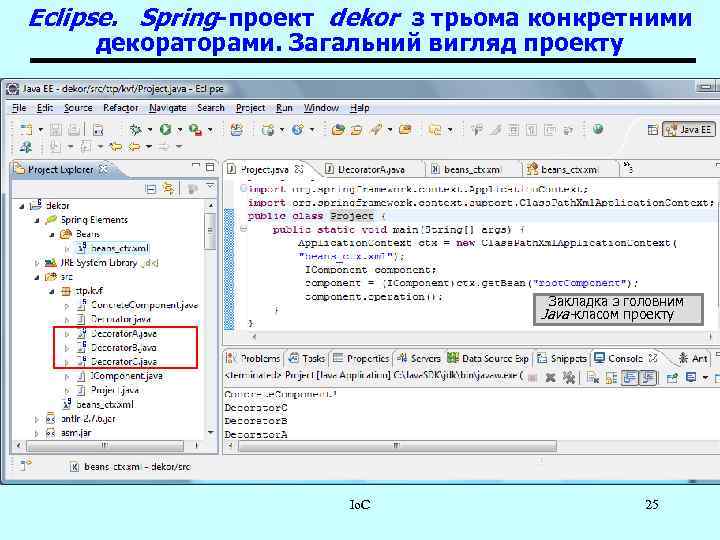Open the Refactor menu

pyautogui.click(x=121, y=108)
